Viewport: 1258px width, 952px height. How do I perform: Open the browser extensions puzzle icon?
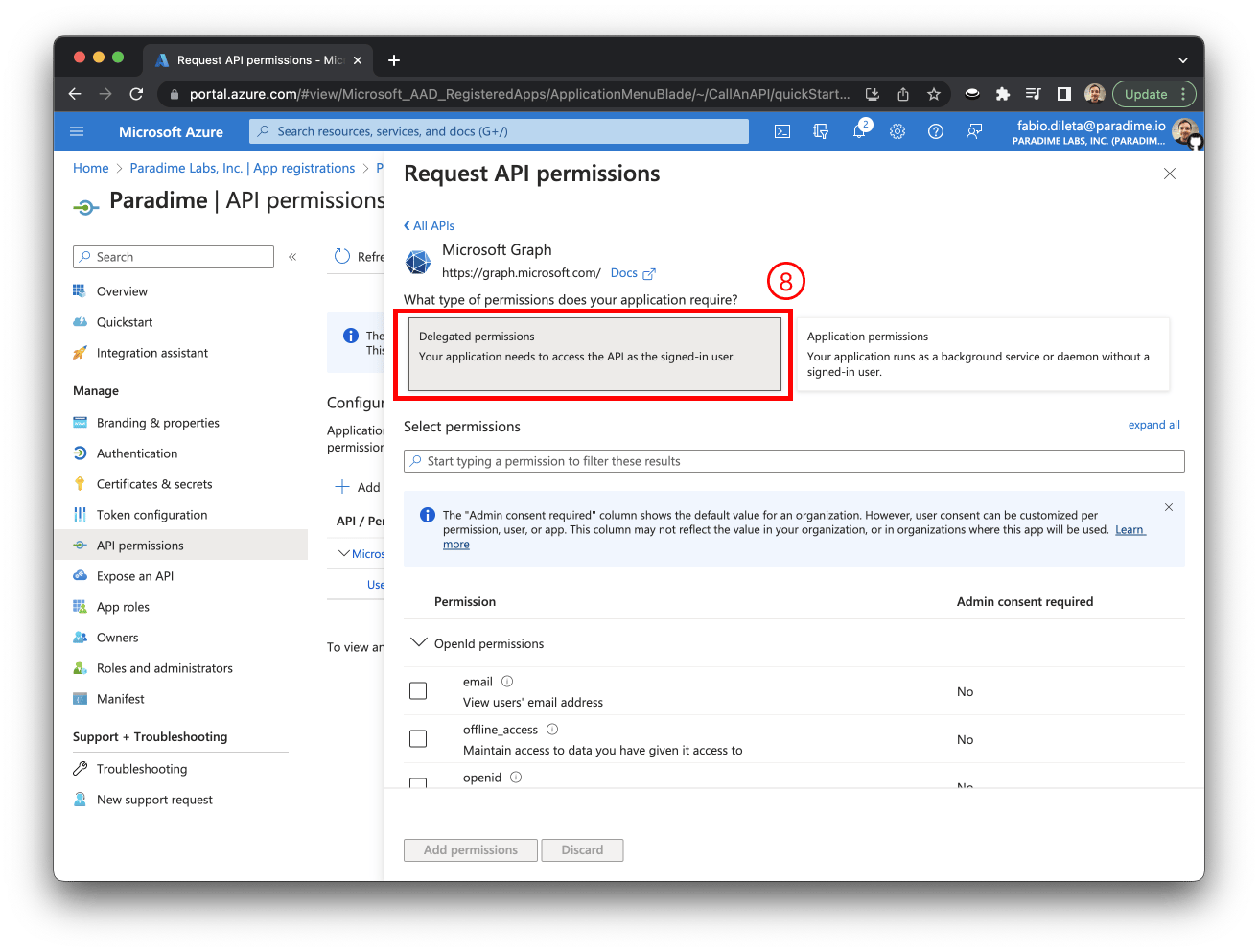coord(1003,94)
